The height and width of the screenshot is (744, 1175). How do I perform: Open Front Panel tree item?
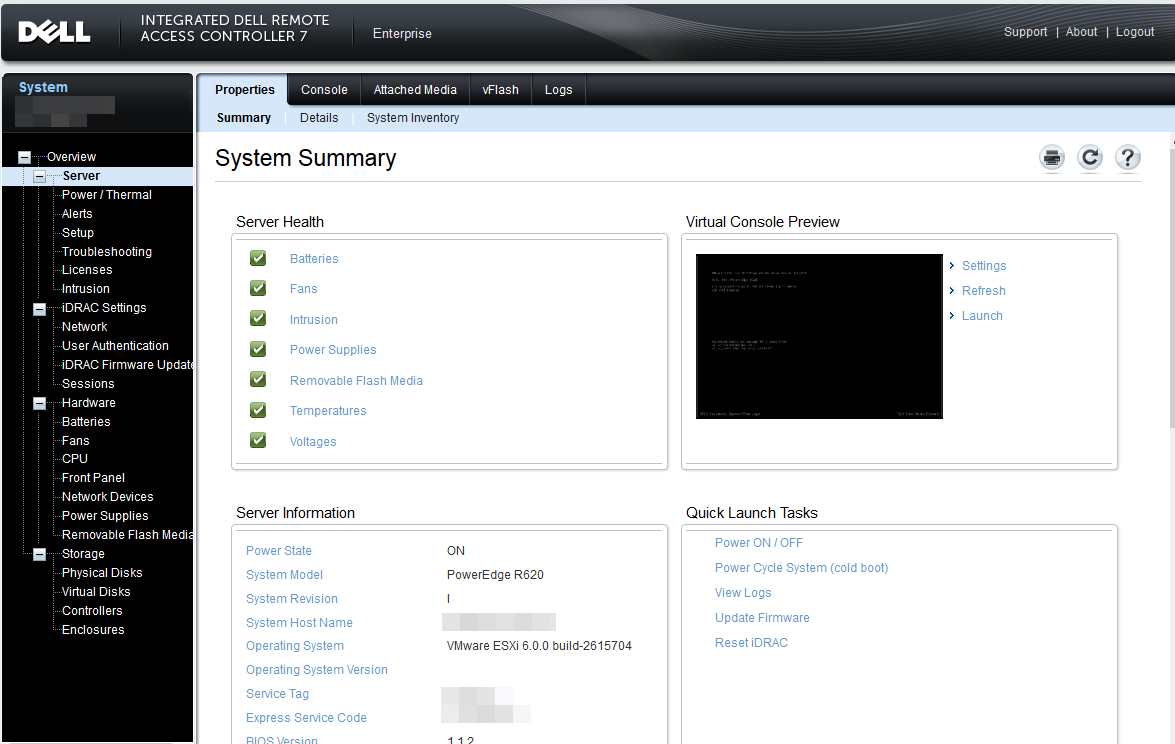coord(94,477)
